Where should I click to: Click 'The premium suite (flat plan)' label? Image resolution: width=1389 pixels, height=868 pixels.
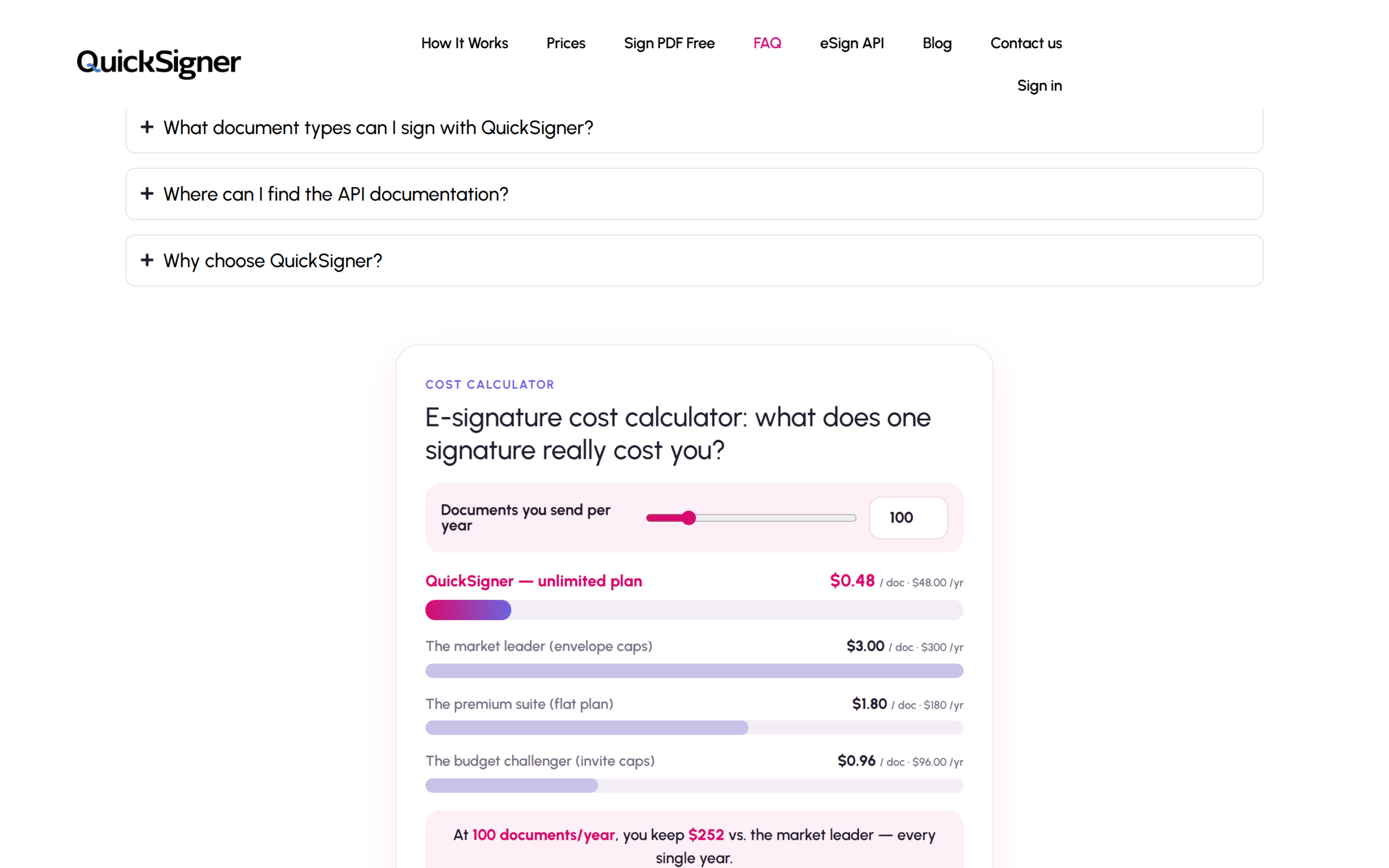click(x=519, y=704)
